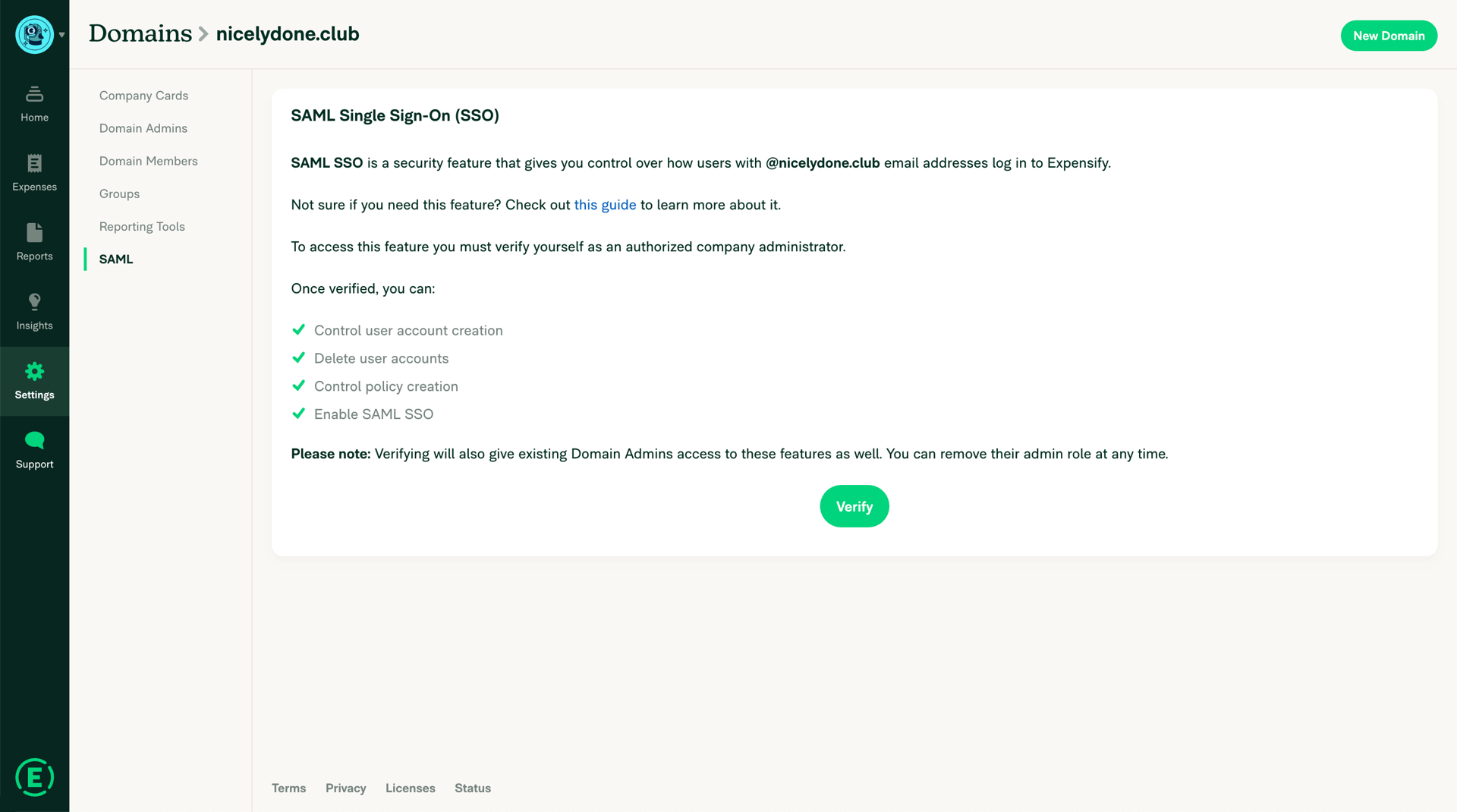This screenshot has height=812, width=1457.
Task: Switch to Reporting Tools
Action: pos(142,226)
